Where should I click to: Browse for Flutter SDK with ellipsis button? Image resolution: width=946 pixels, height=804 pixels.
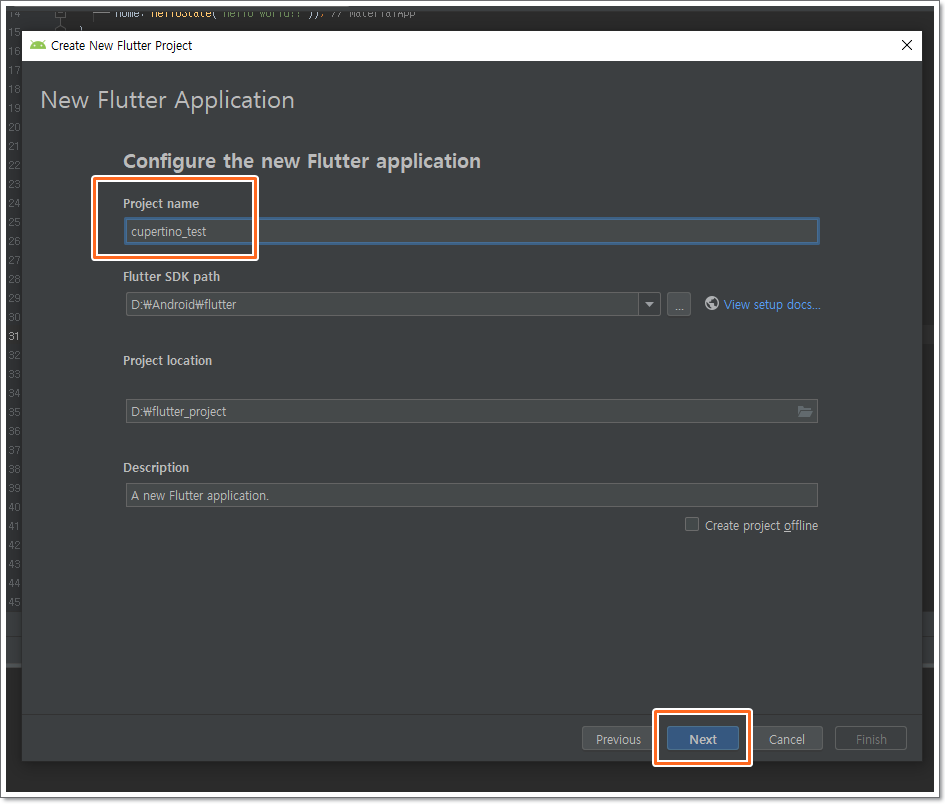click(x=679, y=305)
